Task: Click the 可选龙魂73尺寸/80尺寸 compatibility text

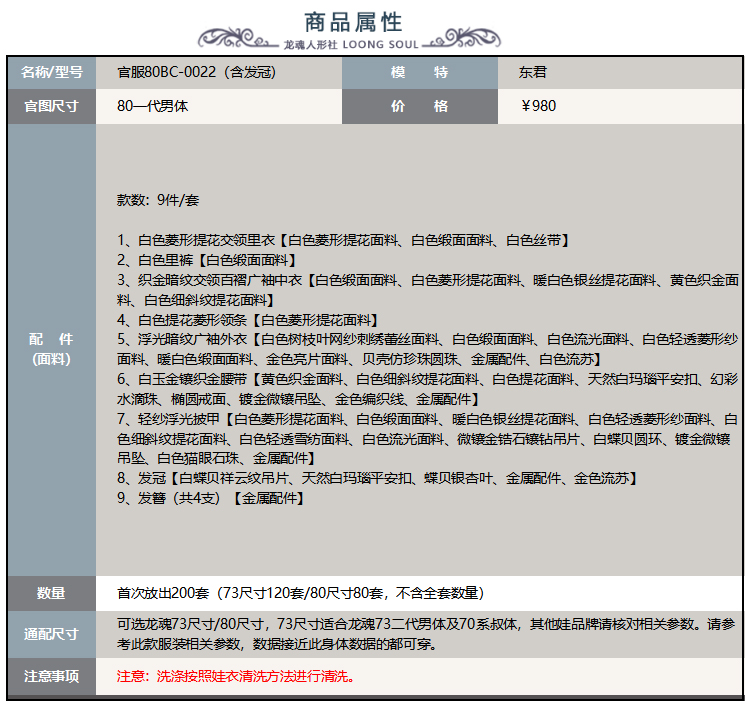Action: (426, 634)
